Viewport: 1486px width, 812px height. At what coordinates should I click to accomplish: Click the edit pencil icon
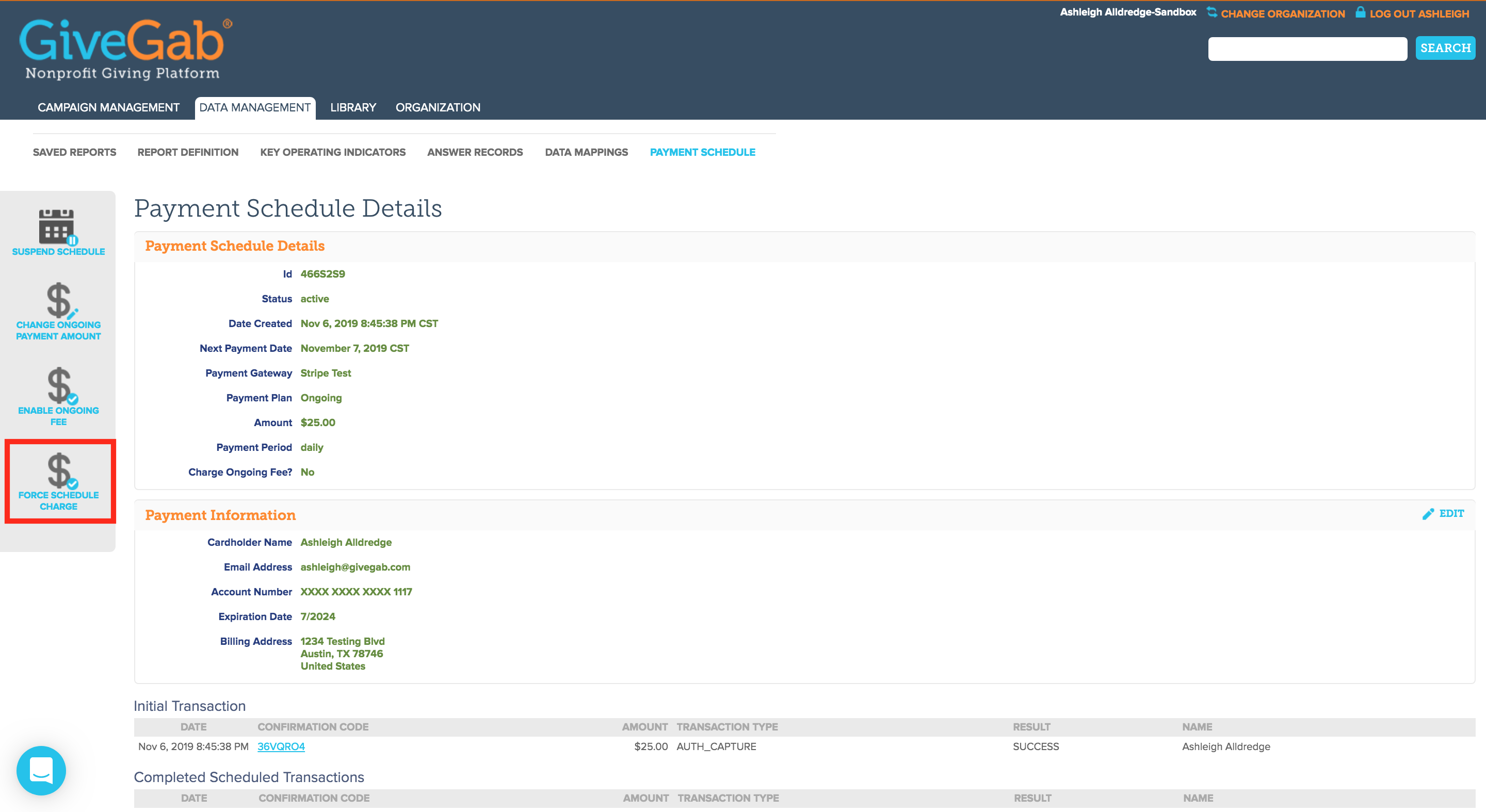[x=1428, y=514]
